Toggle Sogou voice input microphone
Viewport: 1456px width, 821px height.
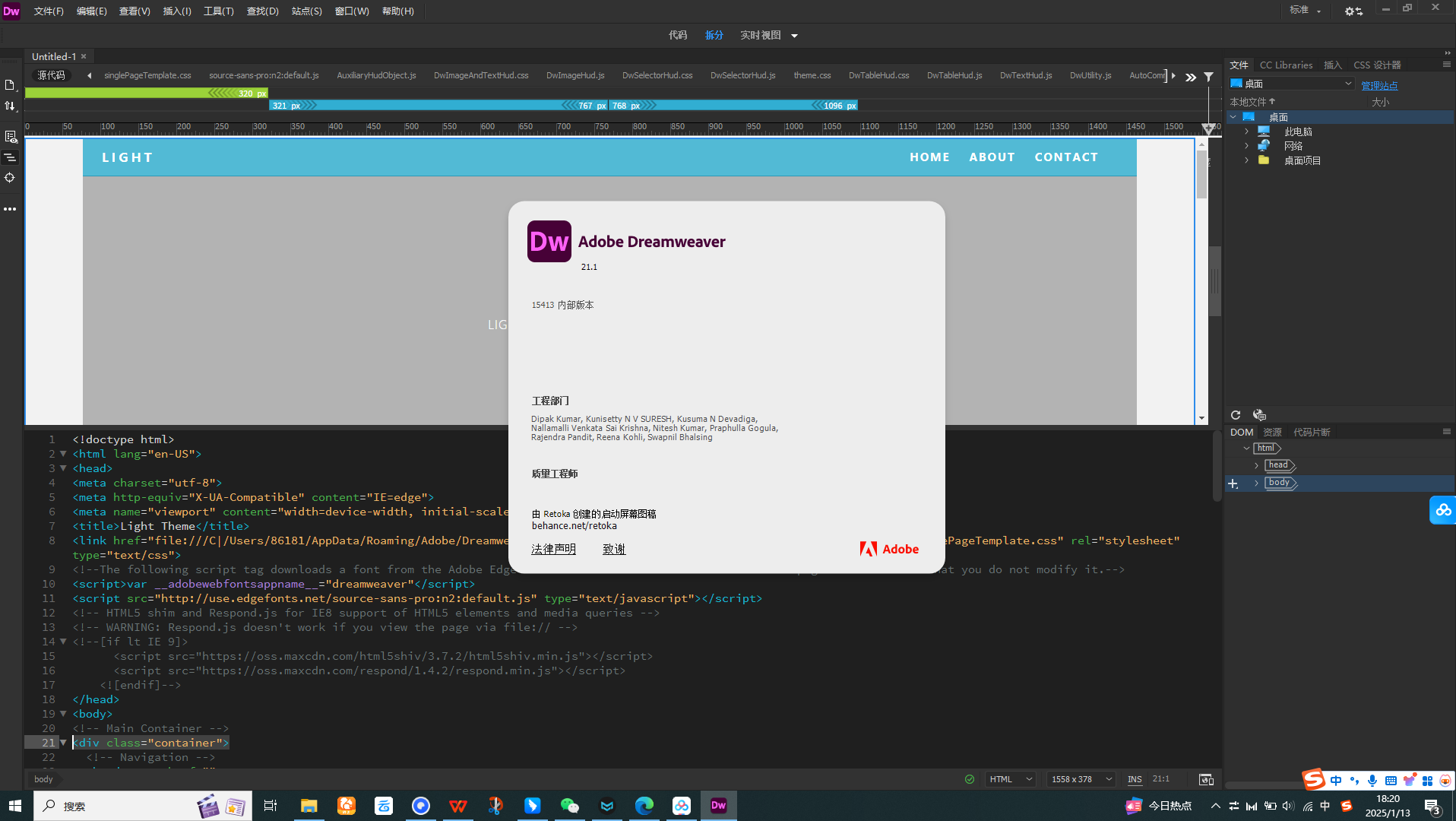pyautogui.click(x=1372, y=781)
